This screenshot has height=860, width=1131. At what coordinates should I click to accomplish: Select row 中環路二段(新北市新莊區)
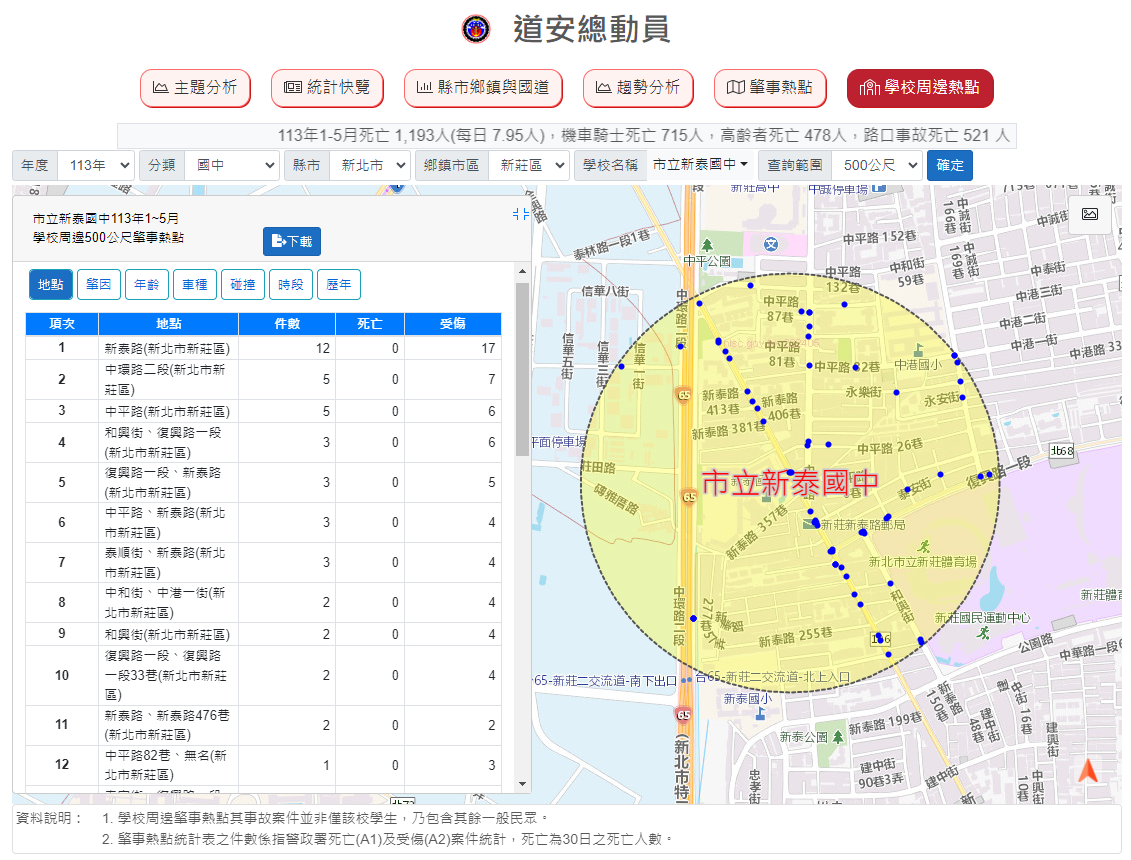pyautogui.click(x=263, y=379)
